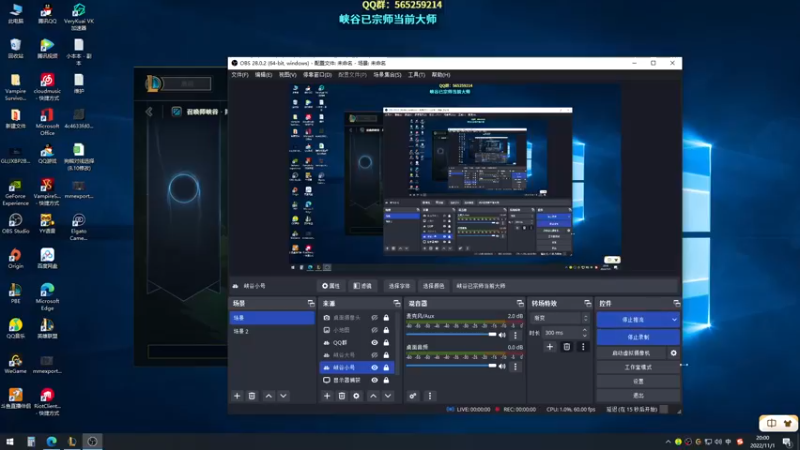This screenshot has height=450, width=800.
Task: Open the transition properties three-dot menu
Action: [583, 347]
